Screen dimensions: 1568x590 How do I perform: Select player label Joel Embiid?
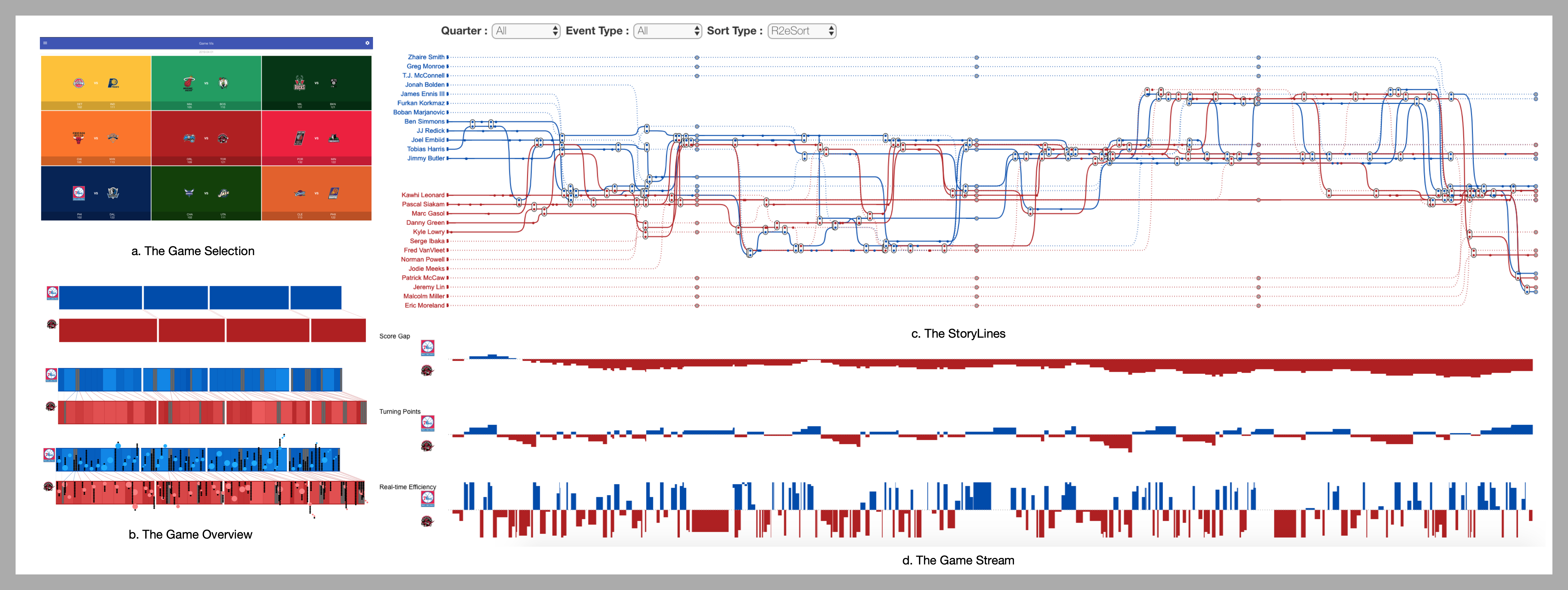pyautogui.click(x=428, y=140)
